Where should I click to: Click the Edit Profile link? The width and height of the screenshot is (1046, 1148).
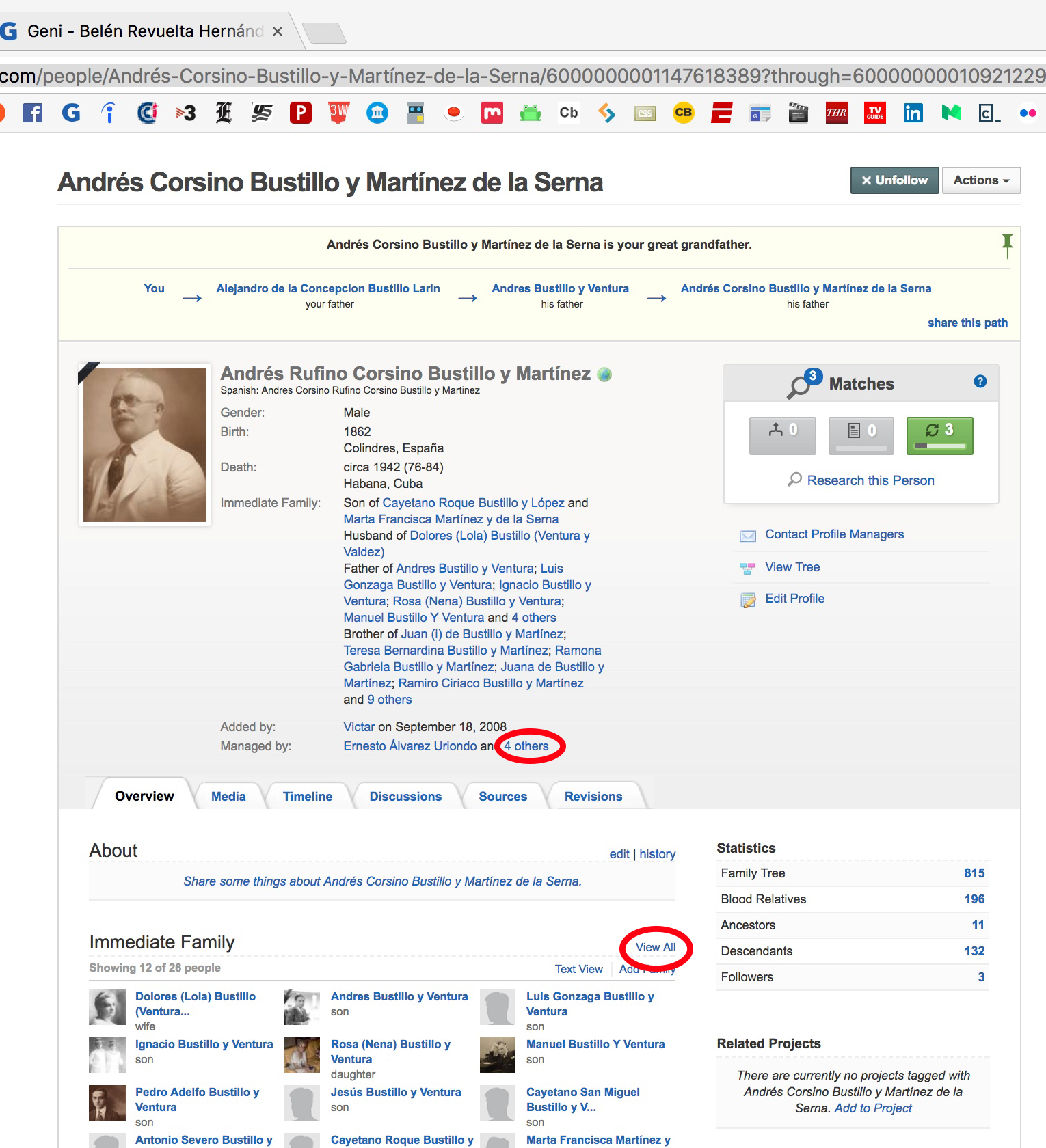point(794,599)
